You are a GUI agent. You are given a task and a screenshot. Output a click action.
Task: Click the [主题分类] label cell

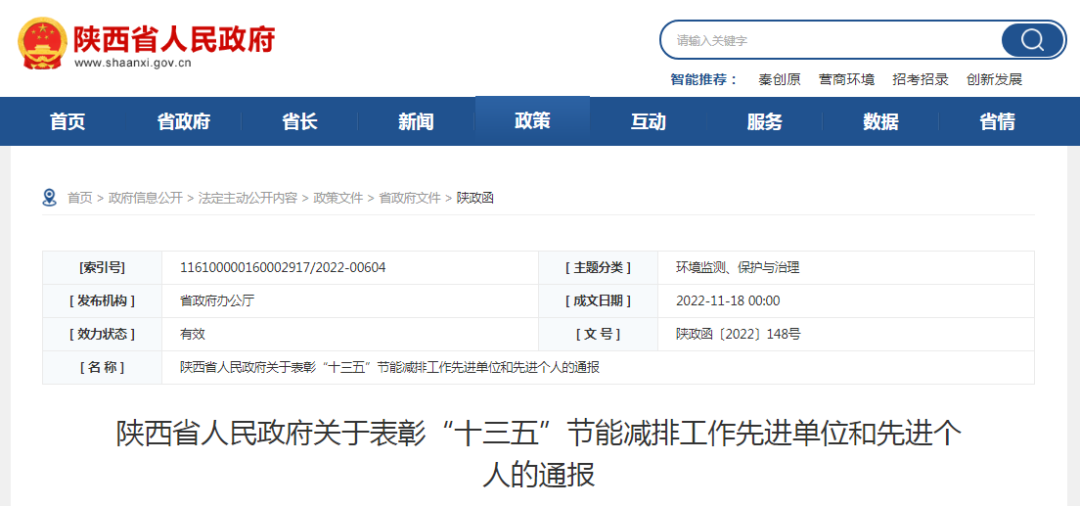pos(598,268)
